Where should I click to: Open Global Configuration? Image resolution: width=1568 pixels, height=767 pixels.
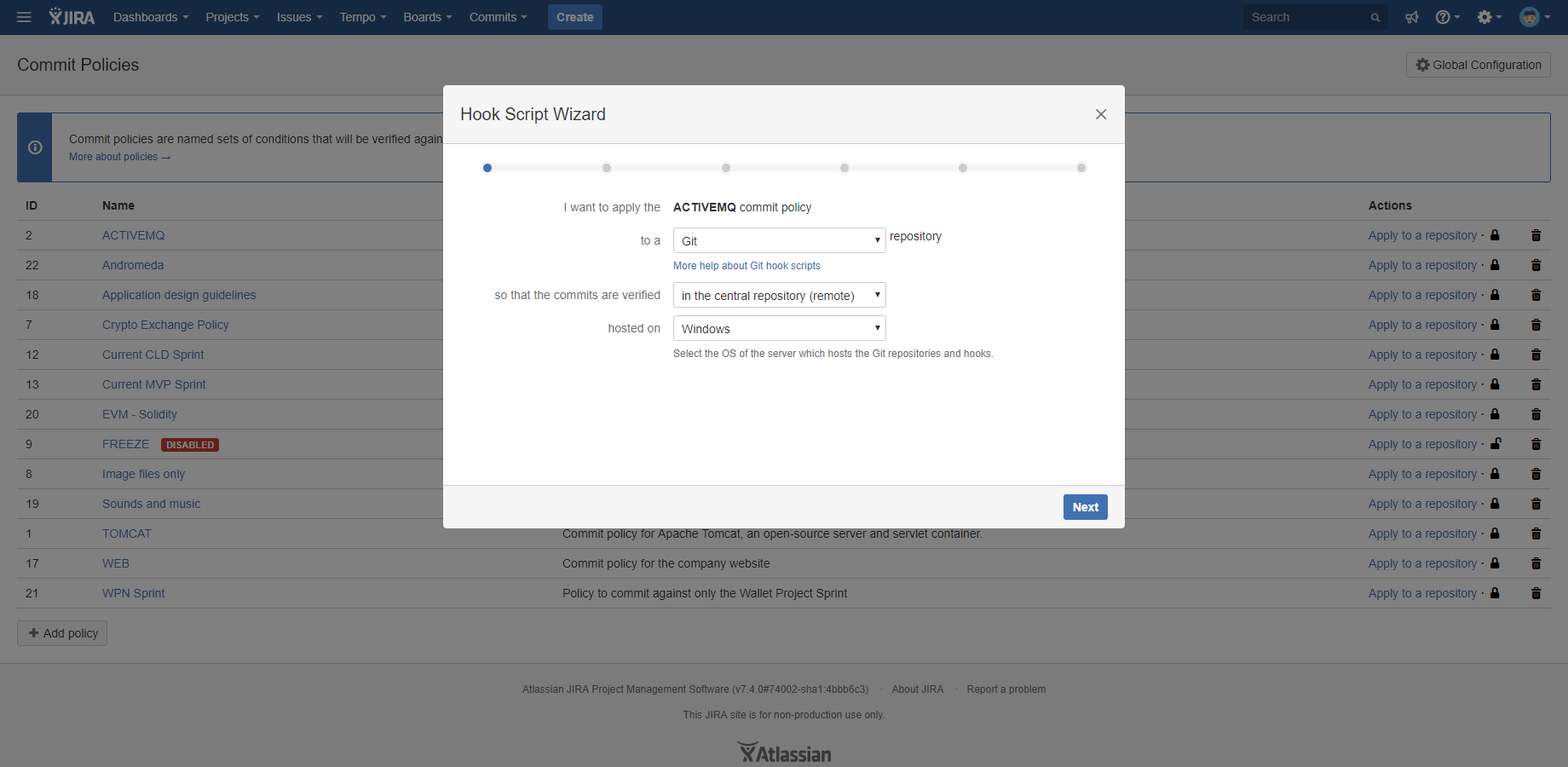[1478, 65]
